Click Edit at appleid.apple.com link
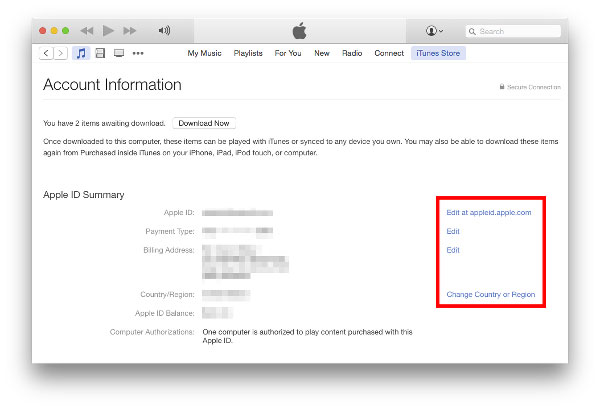600x409 pixels. click(x=489, y=212)
